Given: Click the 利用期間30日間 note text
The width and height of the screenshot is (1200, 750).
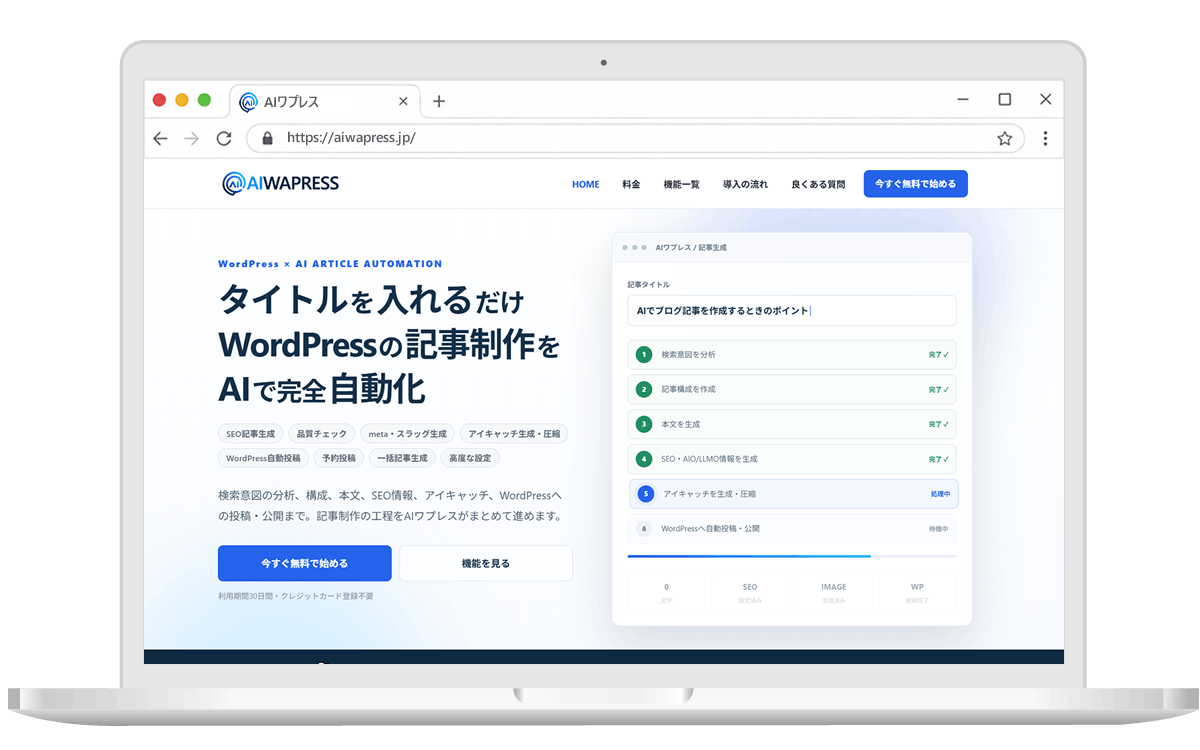Looking at the screenshot, I should point(296,596).
